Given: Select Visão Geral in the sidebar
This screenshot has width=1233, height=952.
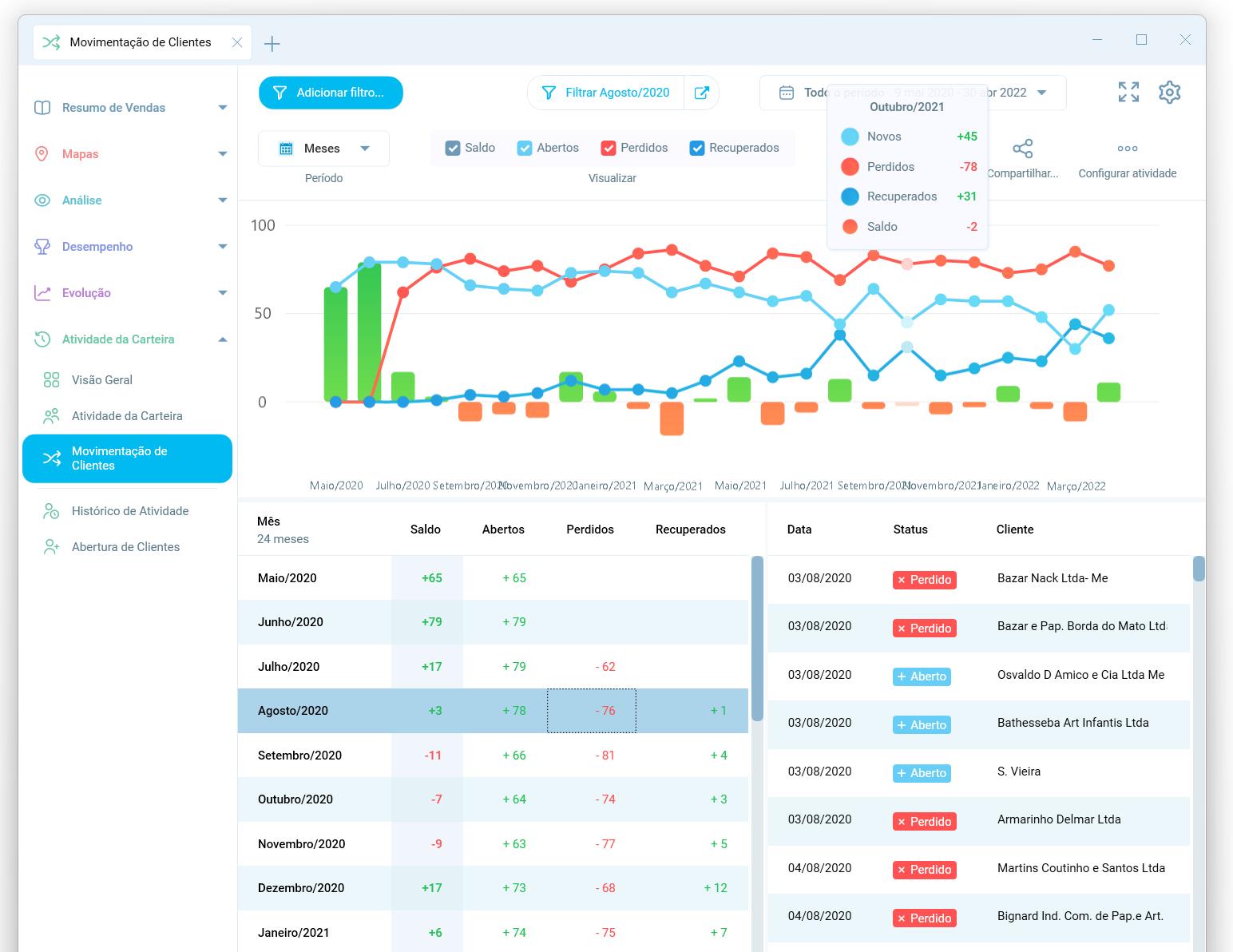Looking at the screenshot, I should point(102,380).
